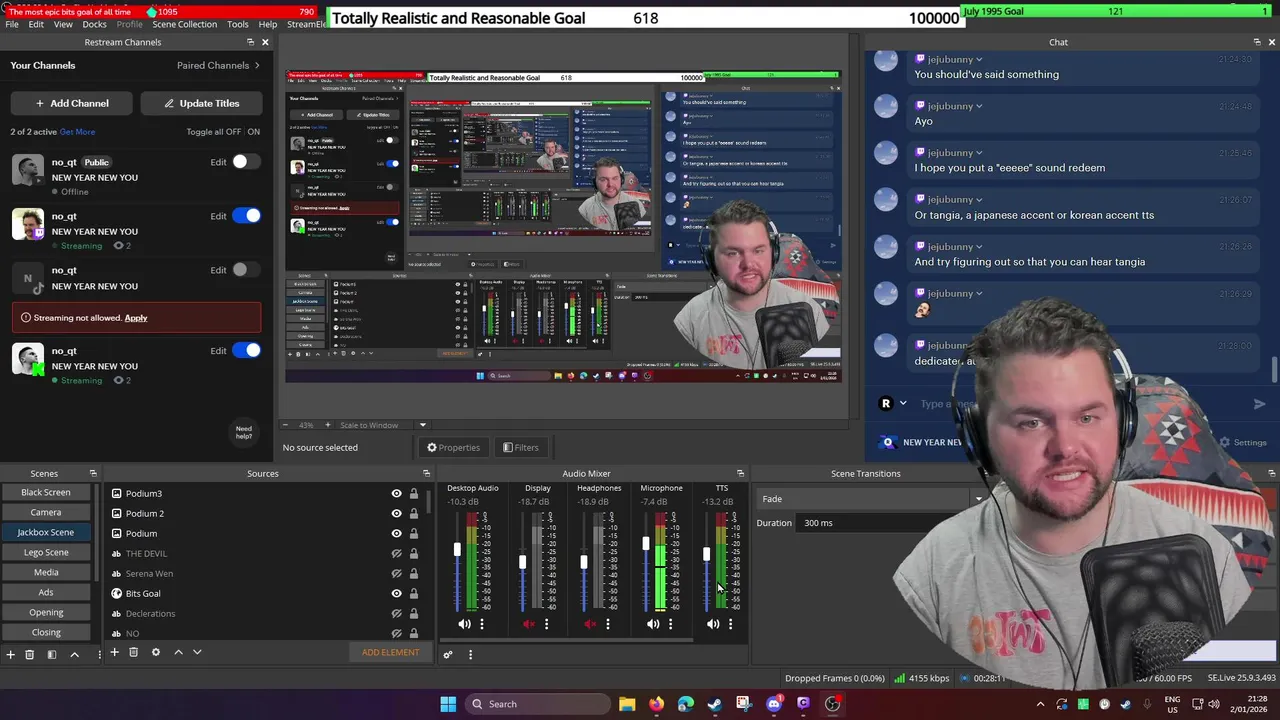Screen dimensions: 1280x720
Task: Hide the Podium3 source
Action: point(396,493)
